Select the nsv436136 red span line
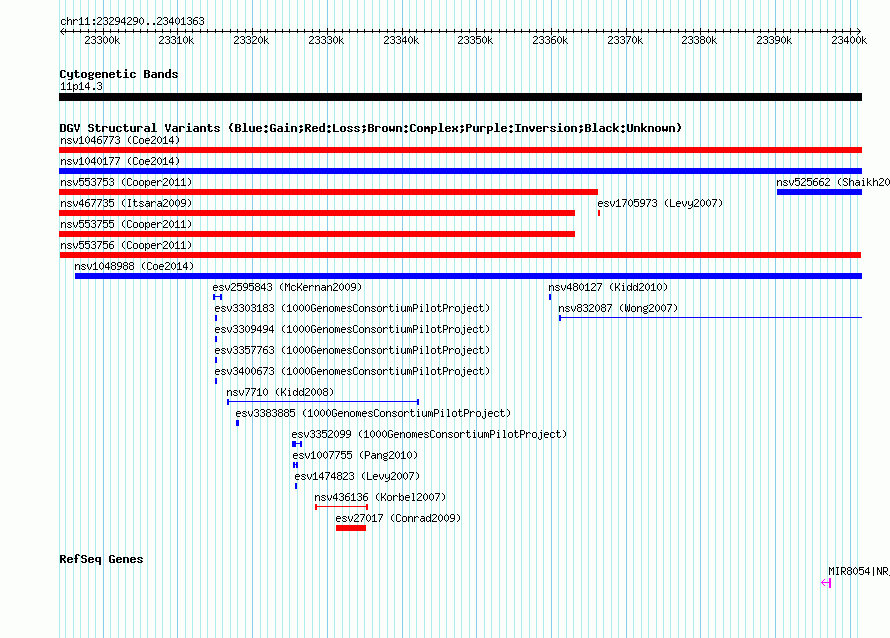 pos(342,507)
